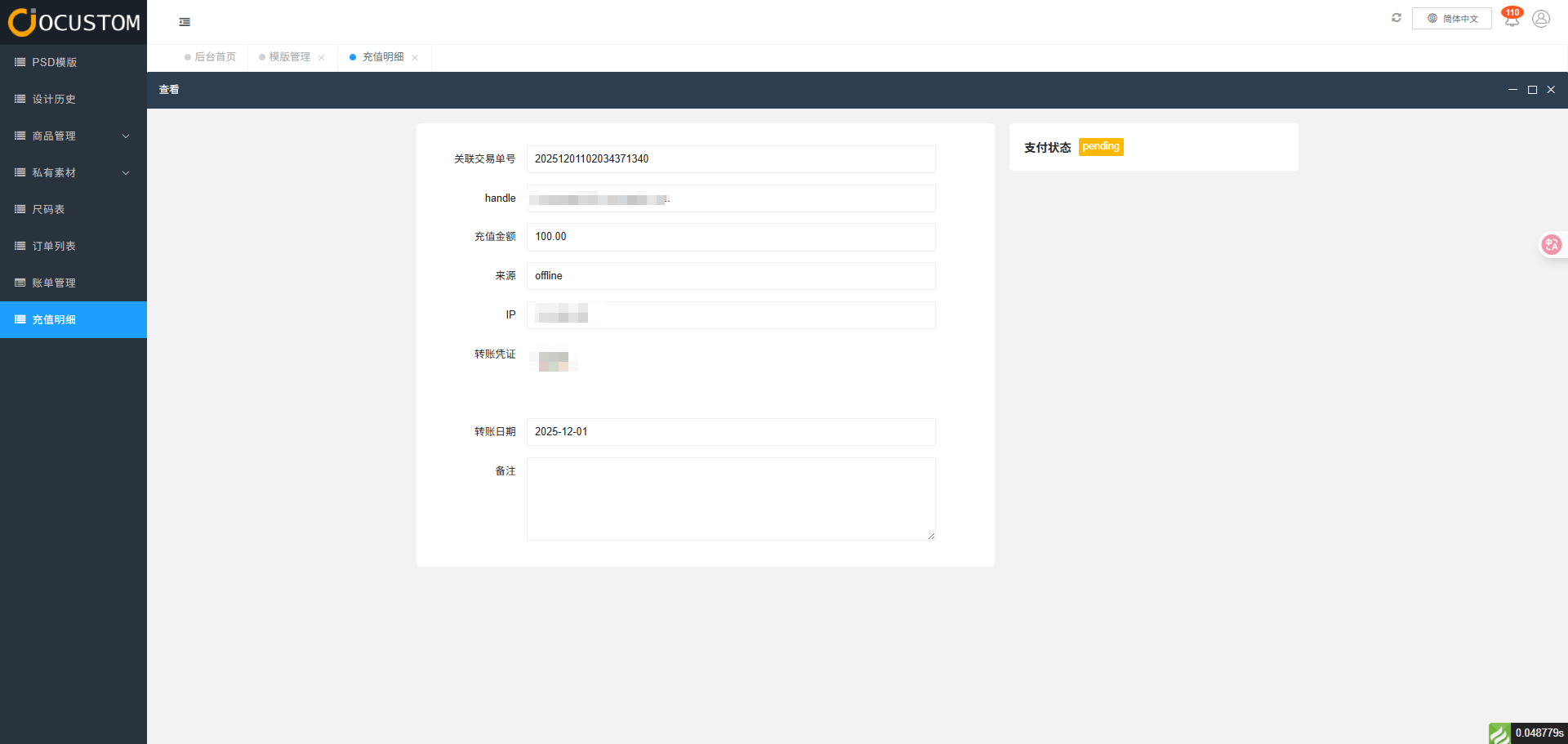Open notifications bell with 110 badge
1568x744 pixels.
(x=1512, y=19)
